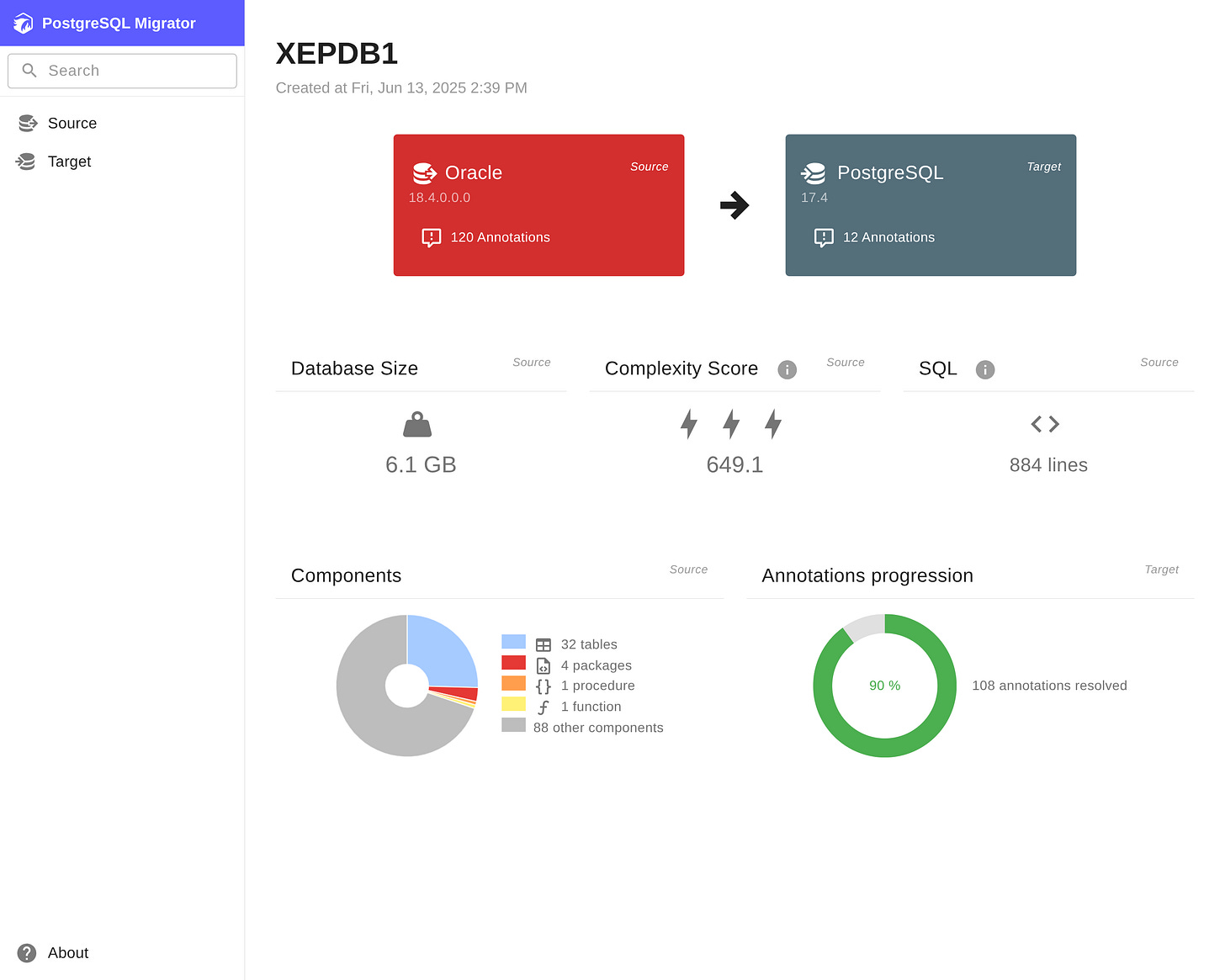Image resolution: width=1225 pixels, height=980 pixels.
Task: Click the SQL info icon
Action: [x=985, y=370]
